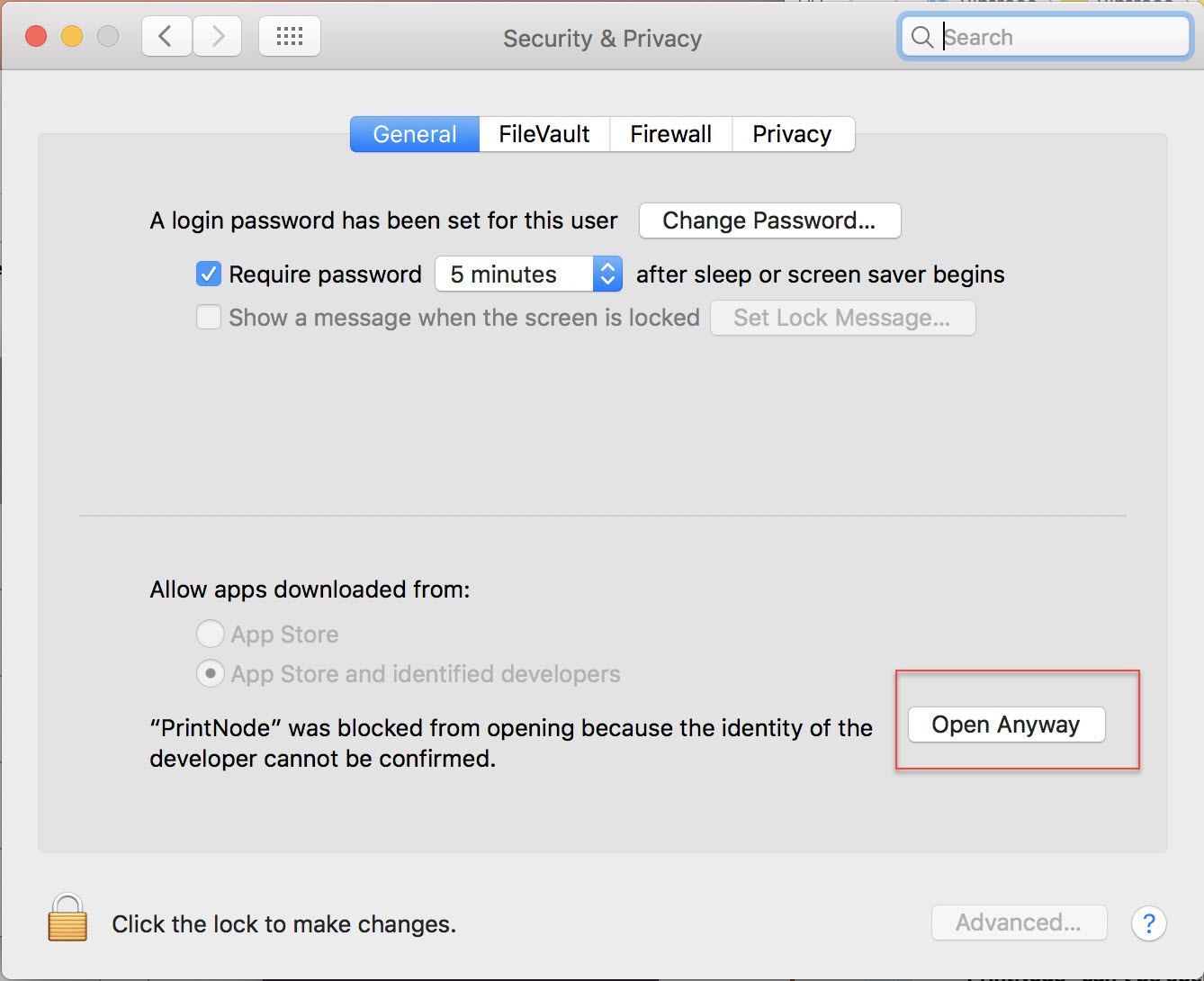Click Open Anyway for PrintNode
Viewport: 1204px width, 981px height.
pyautogui.click(x=1006, y=724)
